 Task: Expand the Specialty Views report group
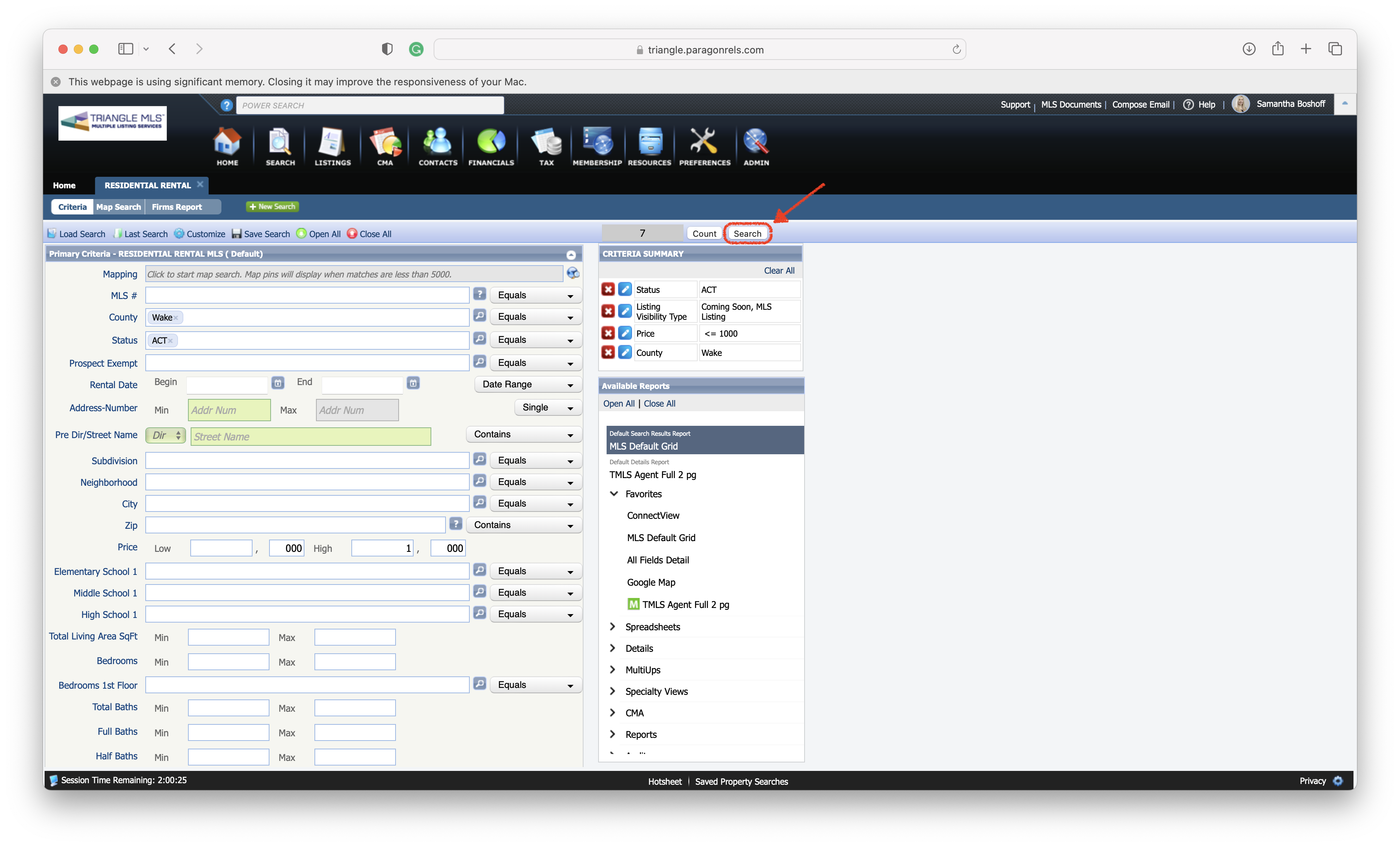point(612,691)
